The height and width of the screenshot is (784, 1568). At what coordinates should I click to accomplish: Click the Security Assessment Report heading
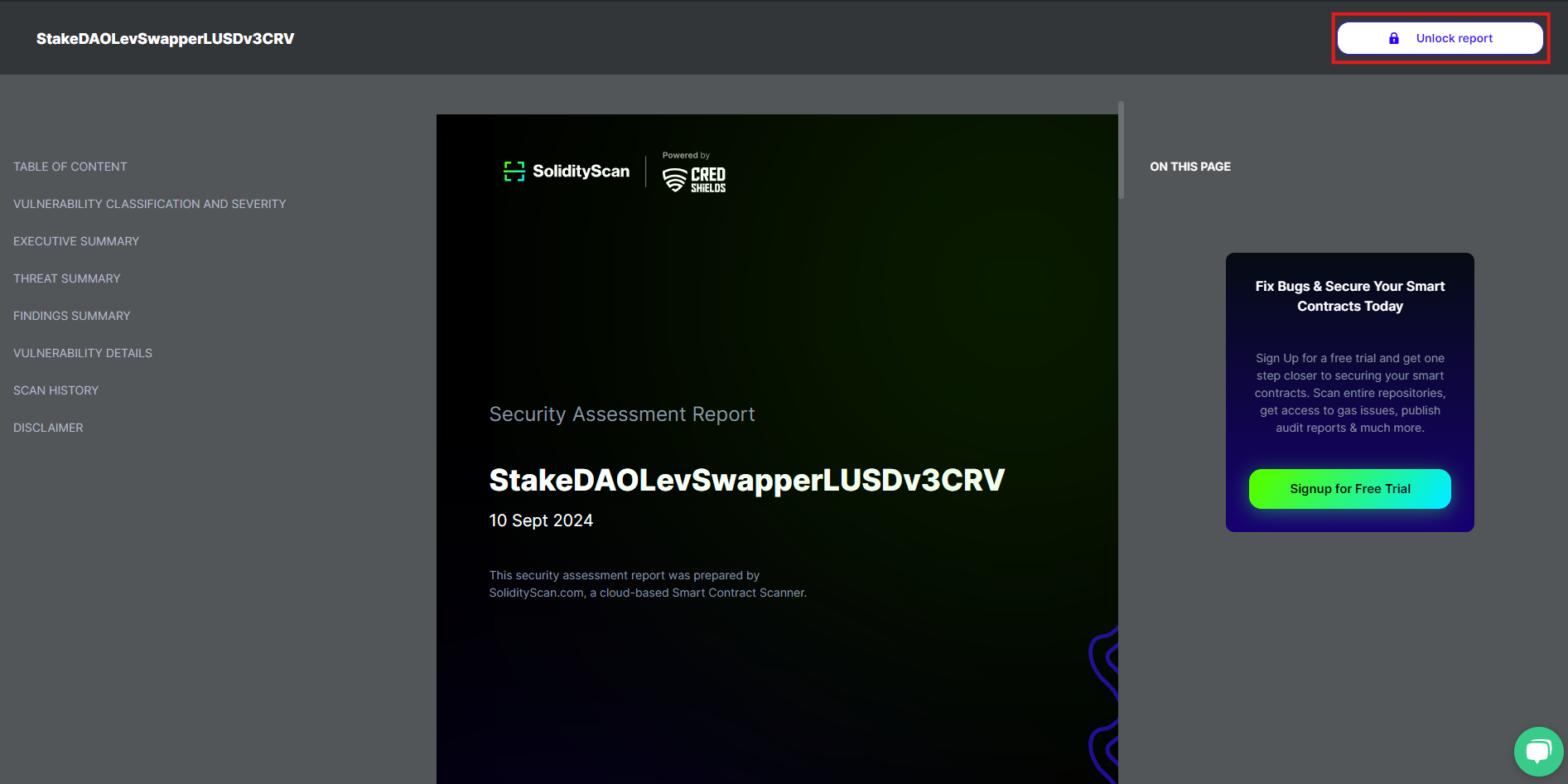[621, 414]
